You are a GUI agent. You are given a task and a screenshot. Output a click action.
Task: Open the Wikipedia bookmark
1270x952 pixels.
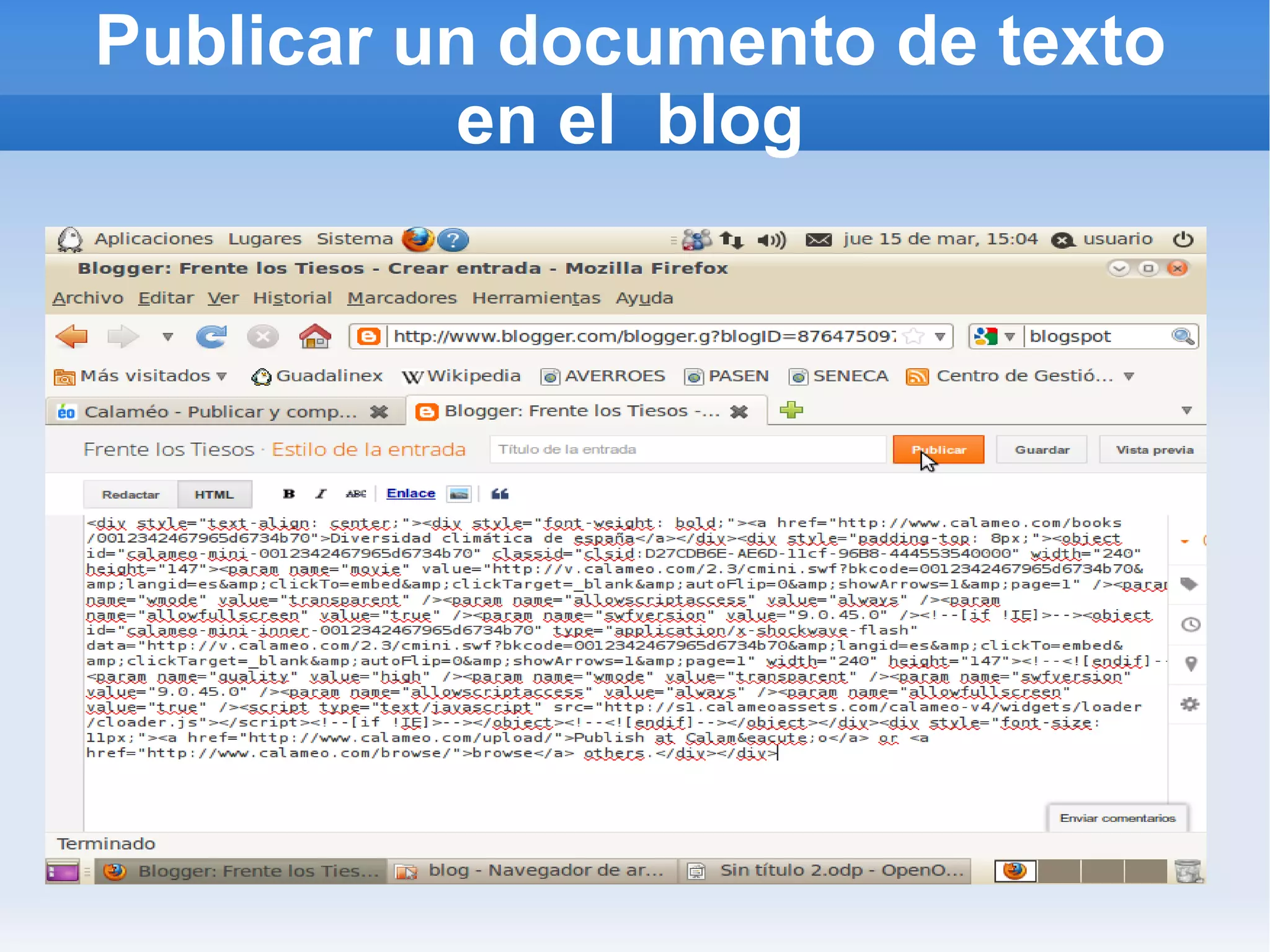click(x=461, y=376)
